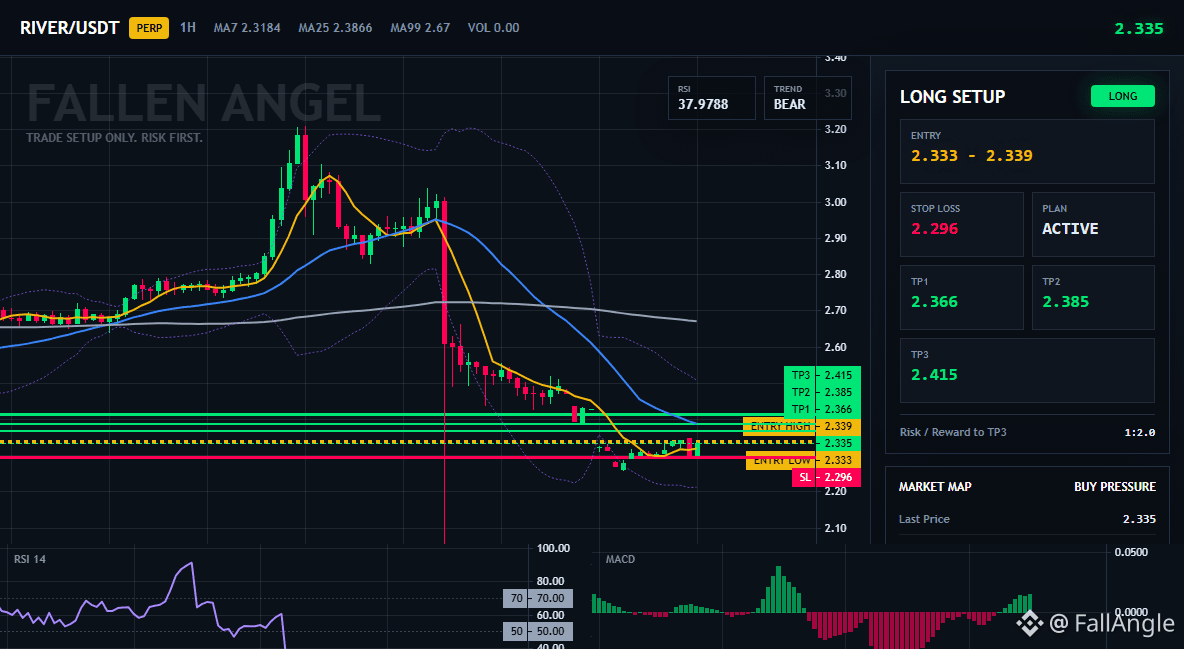
Task: Click the ENTRY LOW 2.333 chart tag
Action: click(803, 460)
